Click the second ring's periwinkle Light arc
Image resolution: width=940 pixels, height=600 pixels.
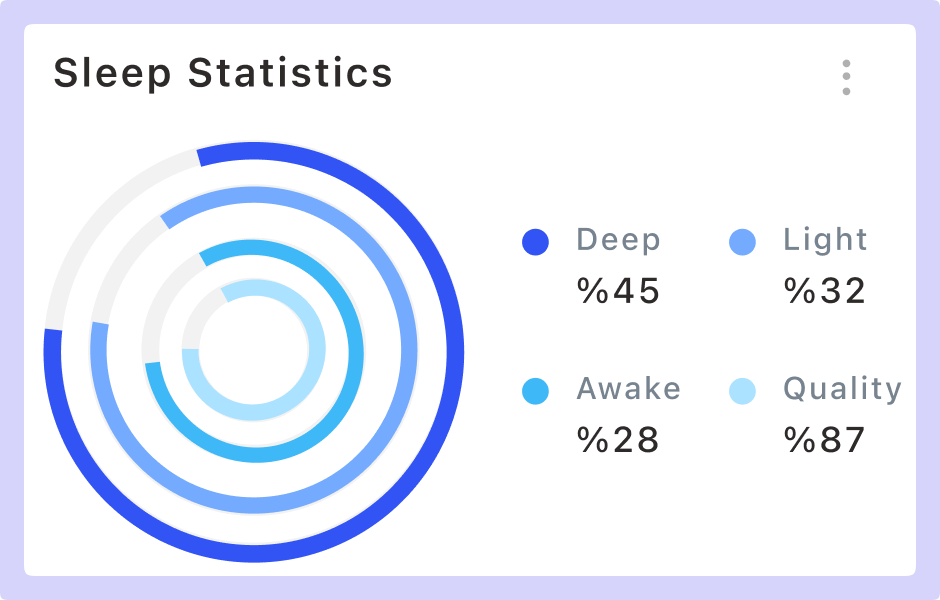click(x=408, y=352)
